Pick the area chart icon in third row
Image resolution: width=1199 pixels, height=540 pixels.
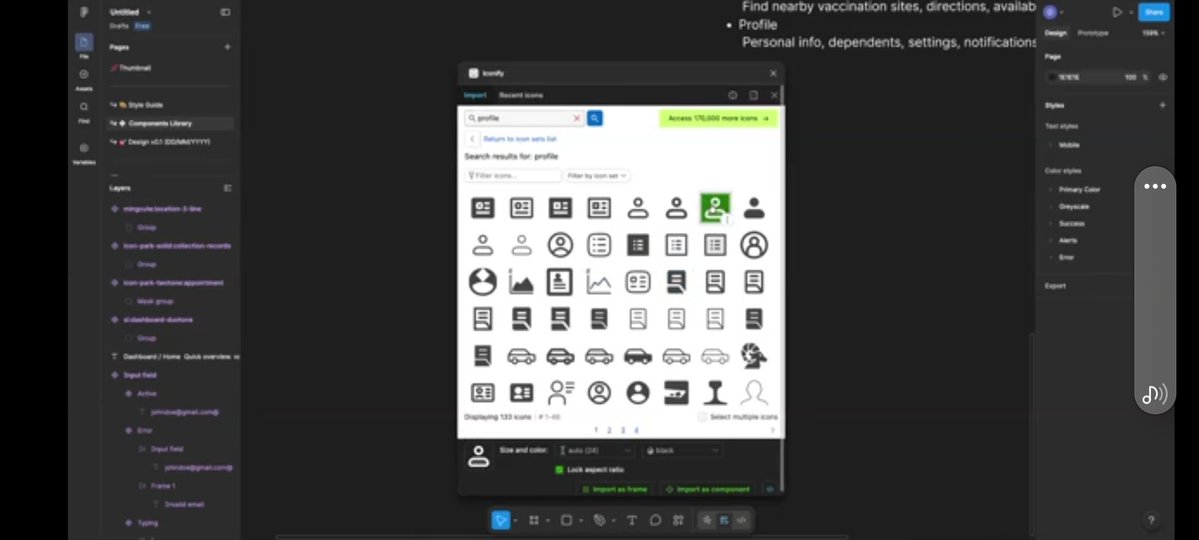tap(521, 282)
